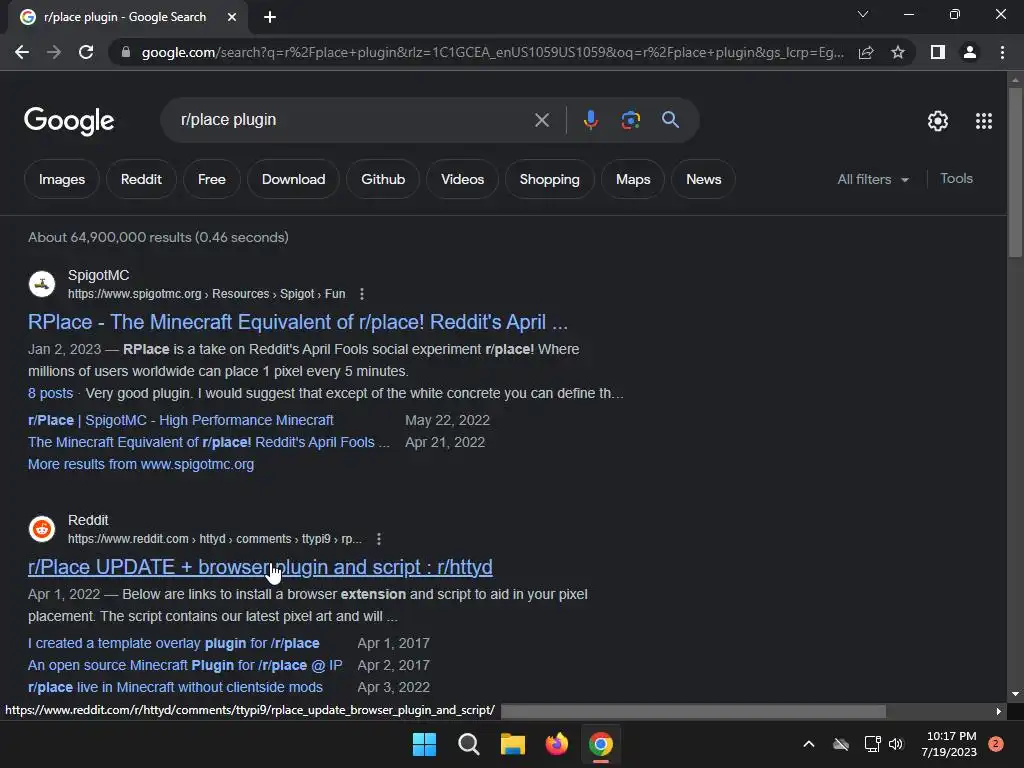Launch Firefox from the taskbar
This screenshot has height=768, width=1024.
[556, 744]
